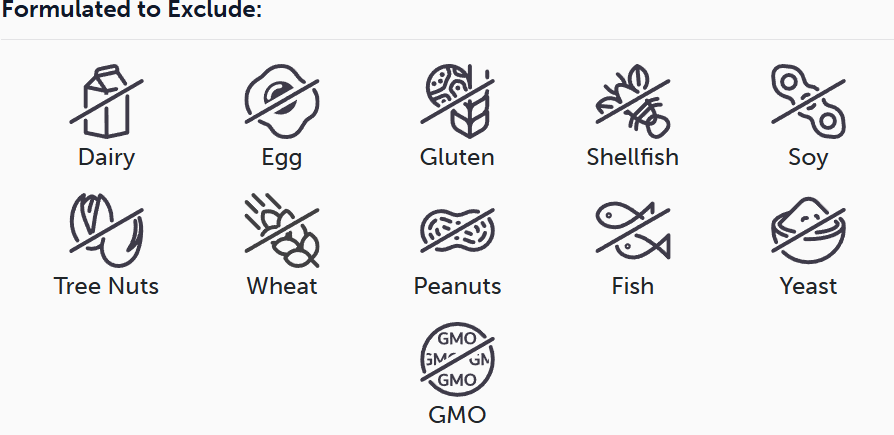
Task: Click the Gluten-free grain icon
Action: point(457,101)
